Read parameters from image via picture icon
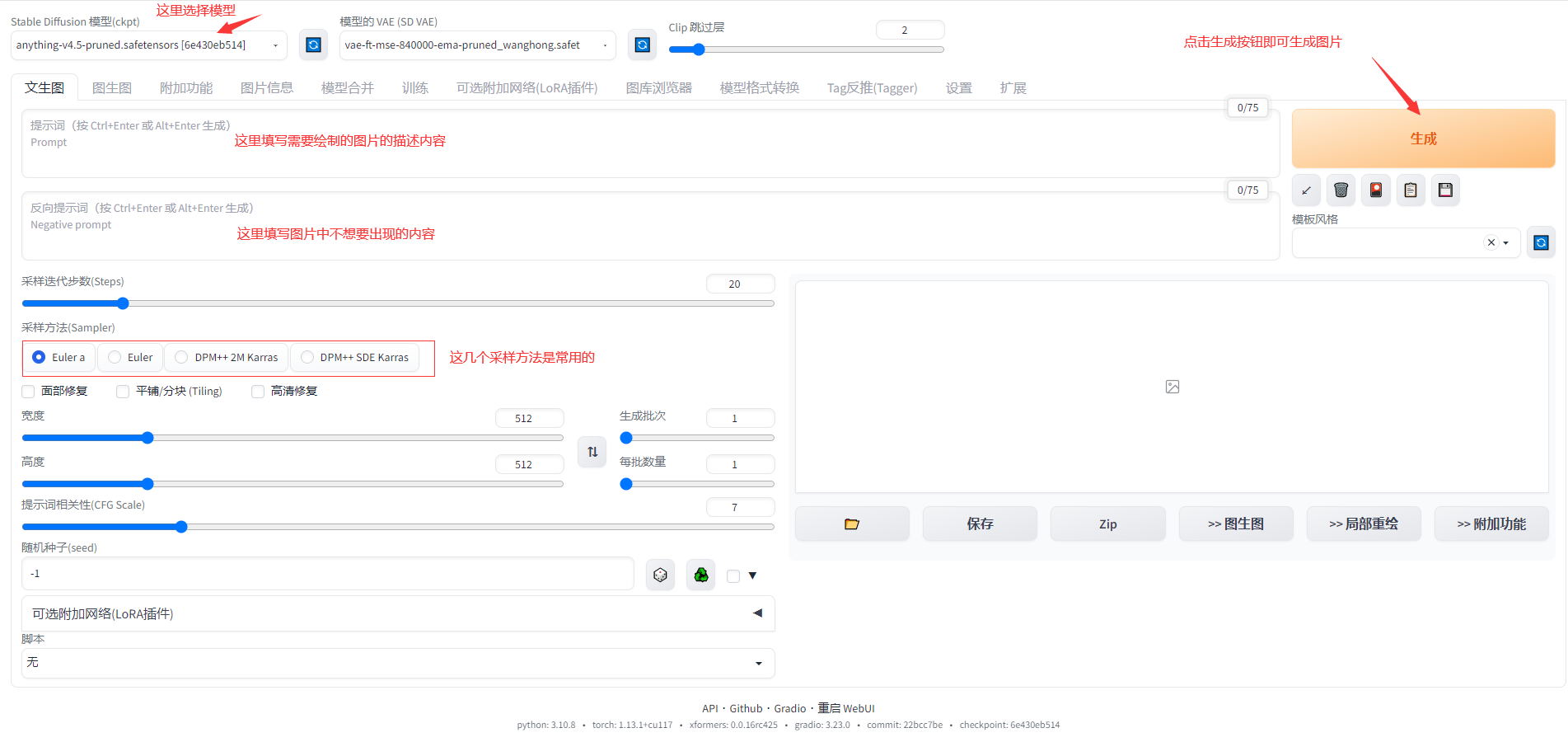Viewport: 1568px width, 742px height. 1375,190
